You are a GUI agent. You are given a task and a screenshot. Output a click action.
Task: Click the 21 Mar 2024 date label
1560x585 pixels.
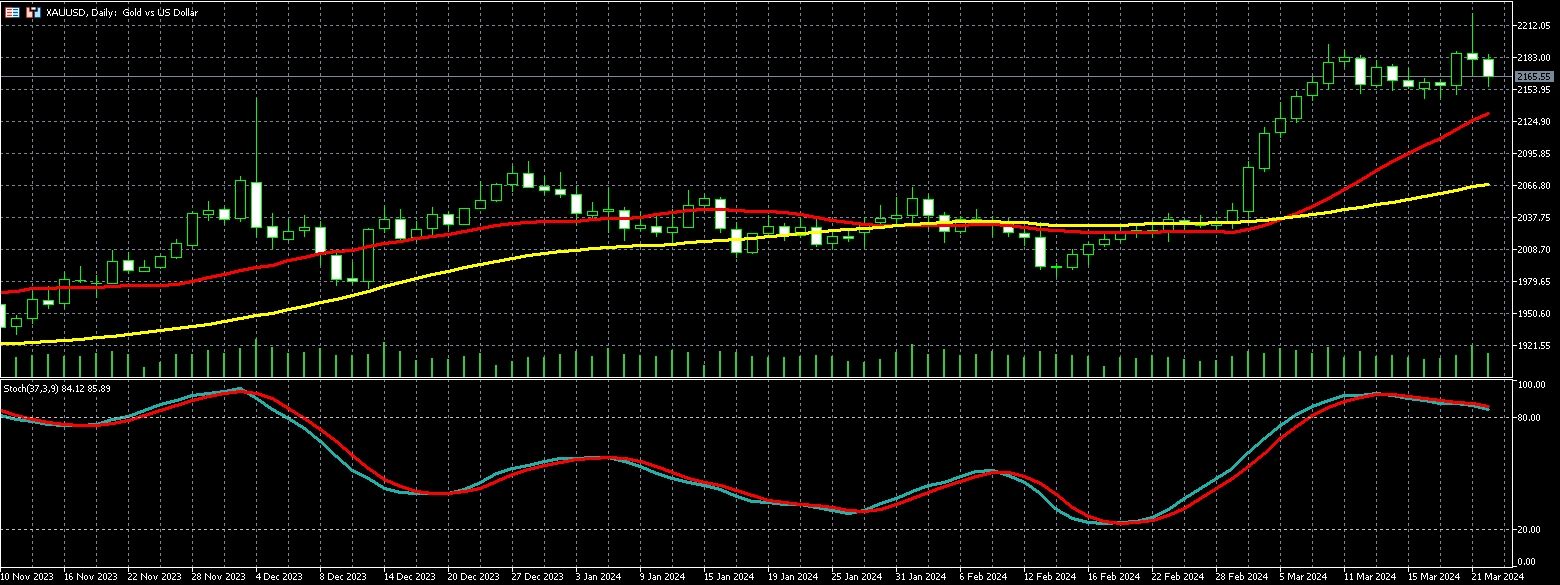coord(1497,577)
